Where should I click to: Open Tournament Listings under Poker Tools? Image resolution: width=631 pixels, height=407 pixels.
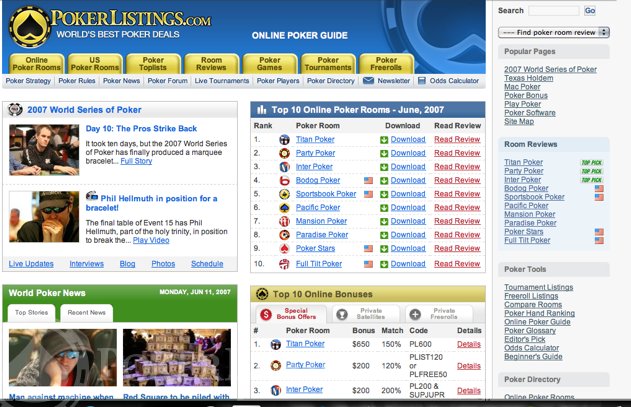539,287
